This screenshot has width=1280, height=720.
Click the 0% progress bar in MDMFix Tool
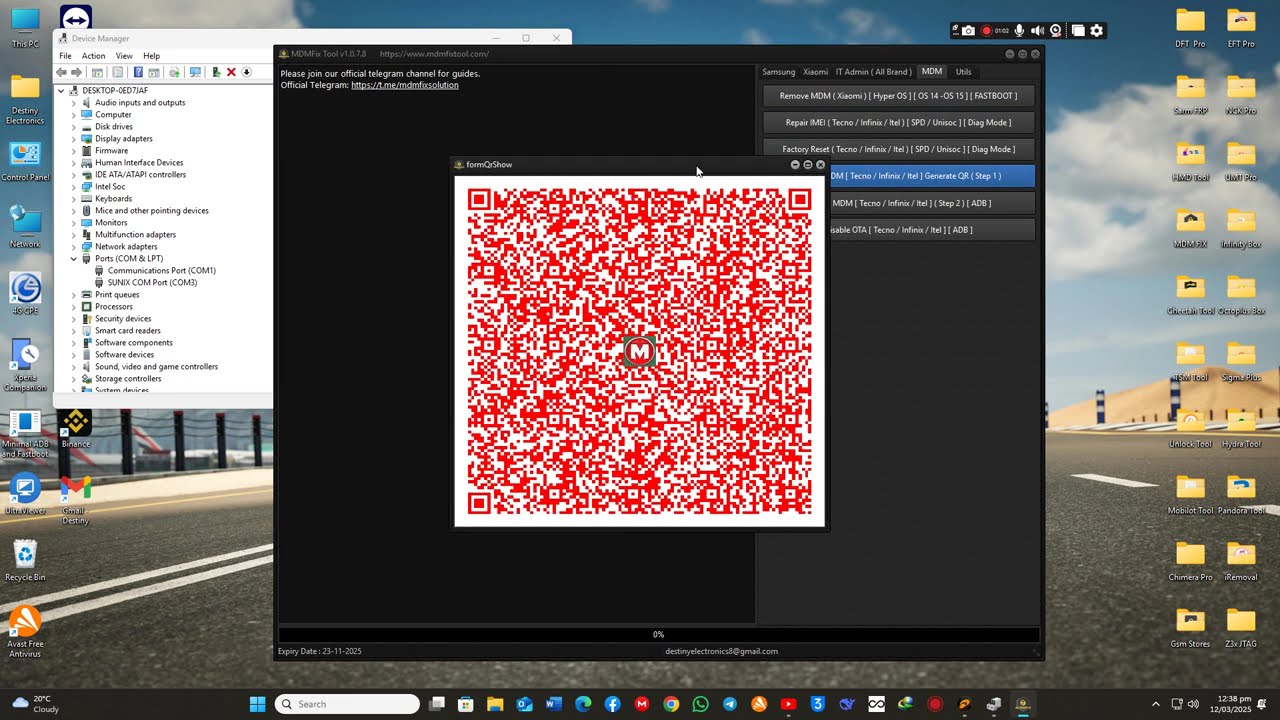click(x=658, y=634)
